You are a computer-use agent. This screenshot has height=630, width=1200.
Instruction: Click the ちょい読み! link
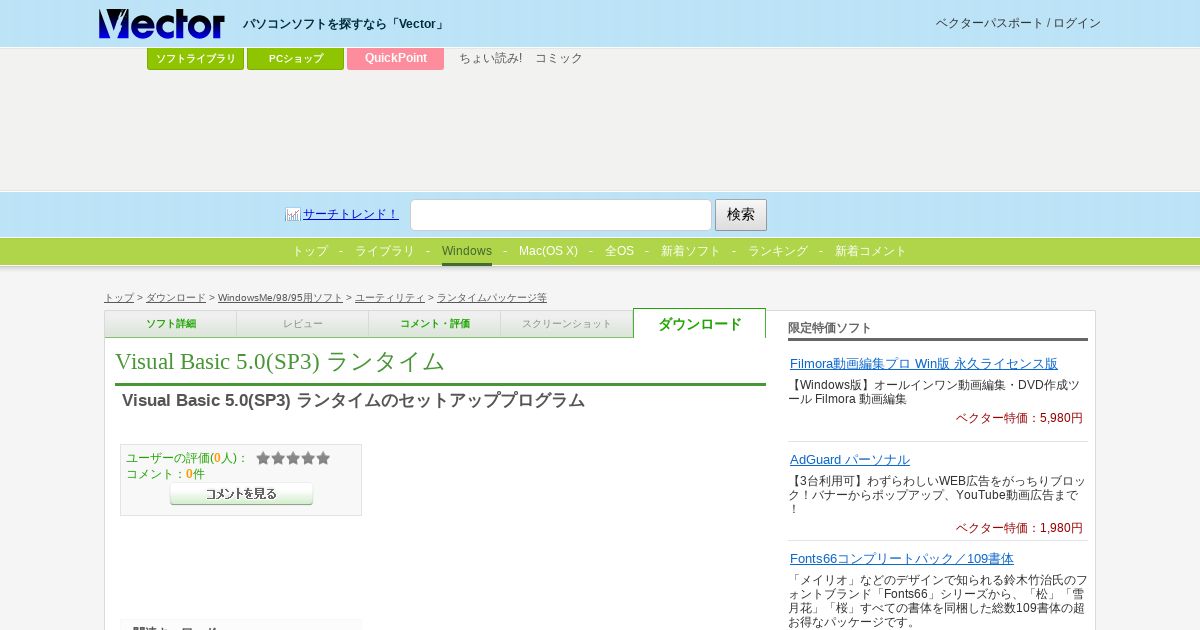[x=490, y=58]
